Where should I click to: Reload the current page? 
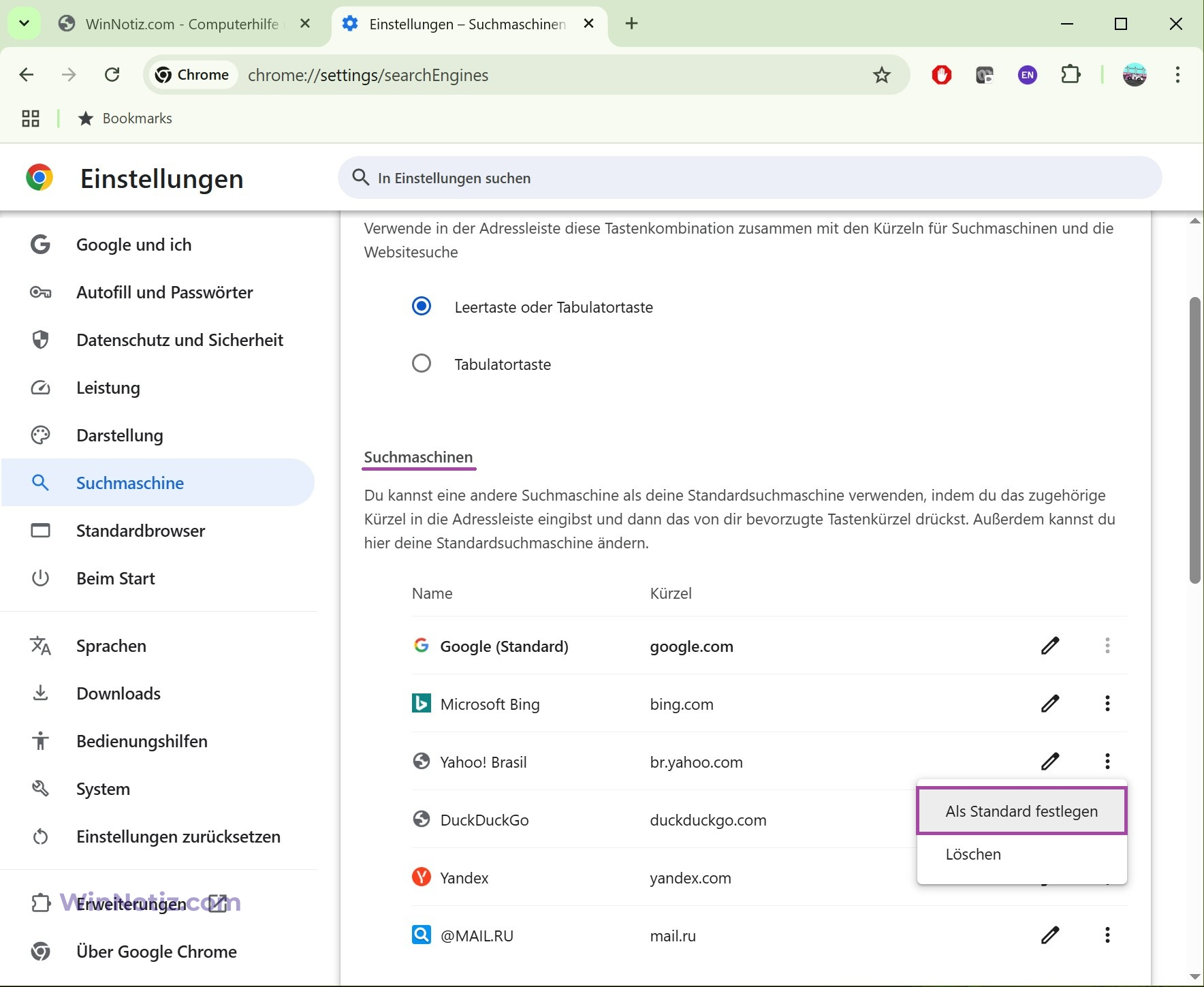click(112, 75)
